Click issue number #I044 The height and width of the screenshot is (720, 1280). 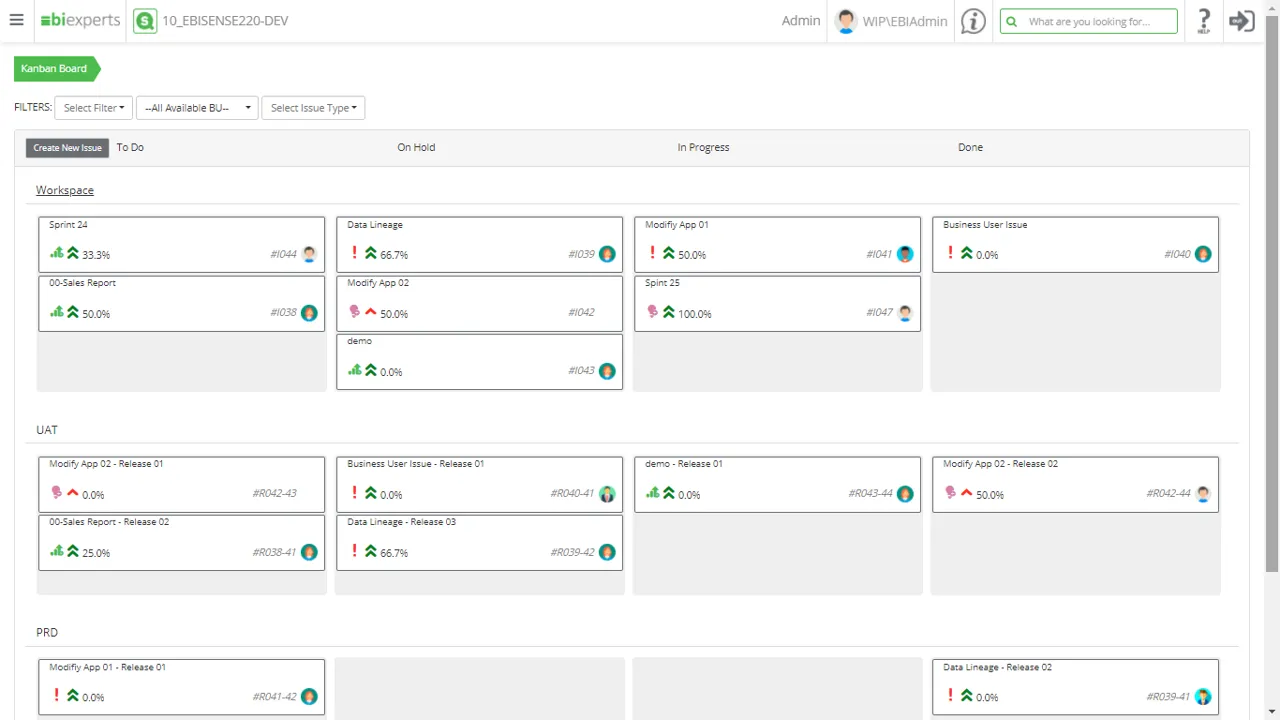283,255
